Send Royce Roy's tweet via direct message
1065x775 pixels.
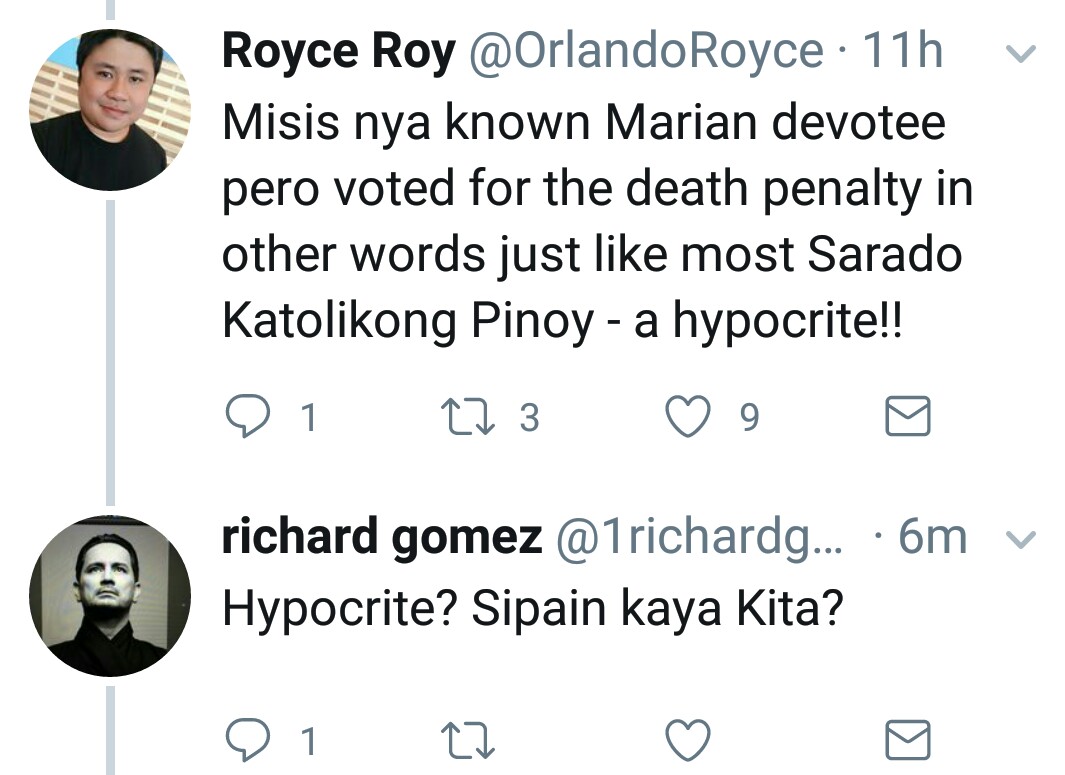click(x=909, y=417)
